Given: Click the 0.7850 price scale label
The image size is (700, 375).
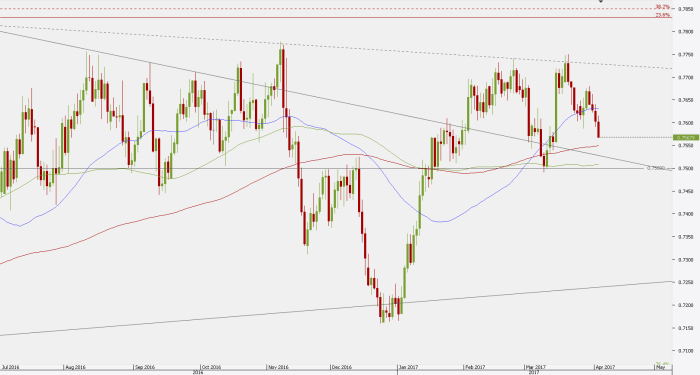Looking at the screenshot, I should 685,8.
